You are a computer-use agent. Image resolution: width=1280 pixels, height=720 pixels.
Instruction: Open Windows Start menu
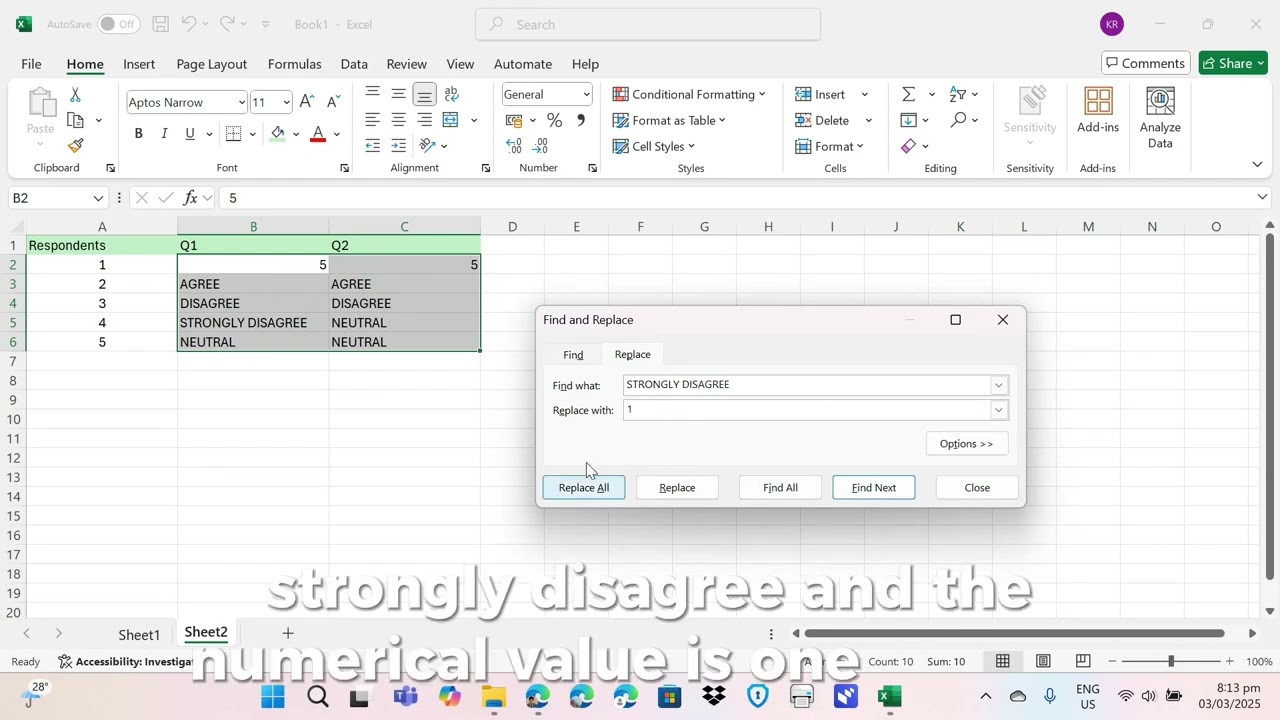click(x=273, y=697)
